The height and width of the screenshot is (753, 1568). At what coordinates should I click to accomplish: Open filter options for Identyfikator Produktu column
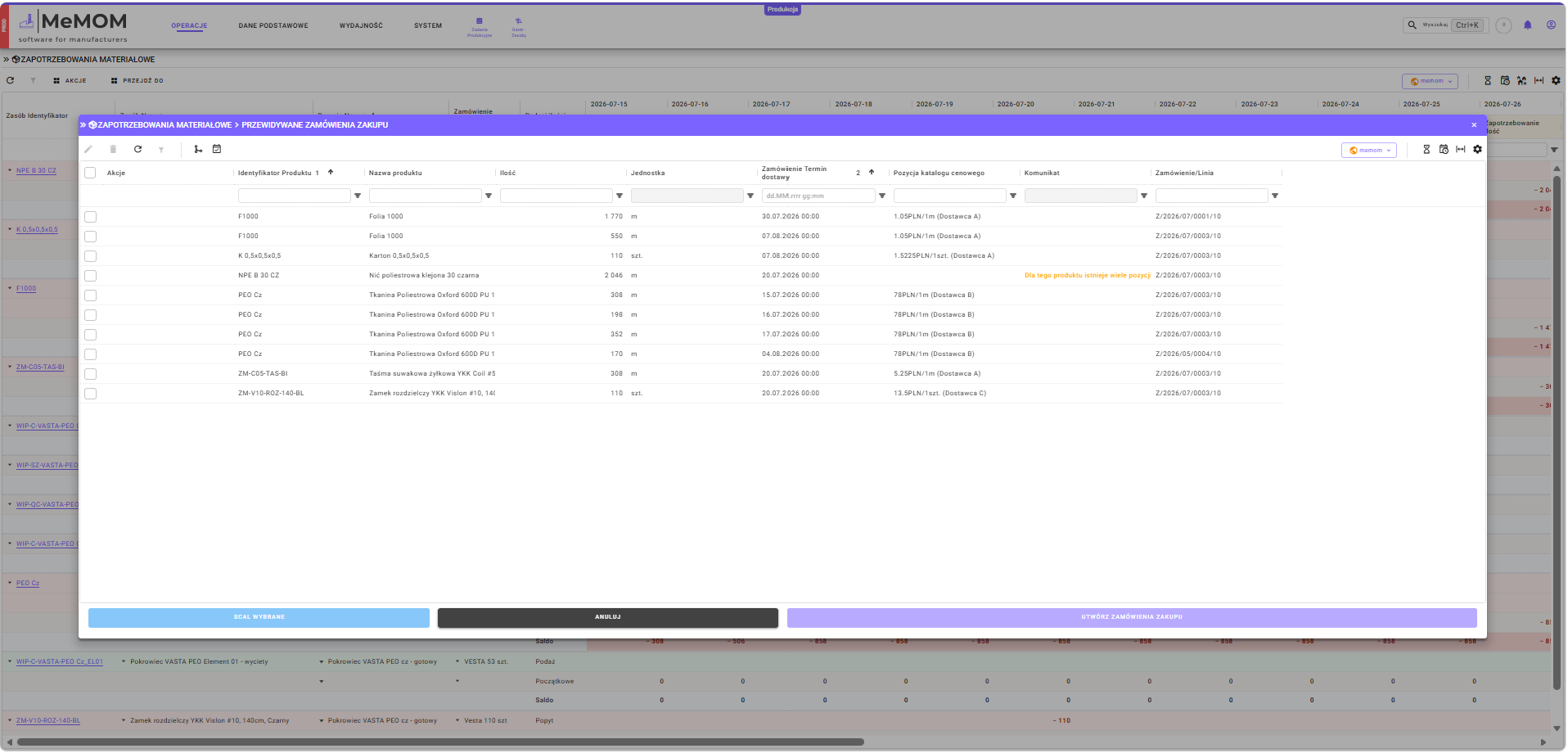pos(358,196)
